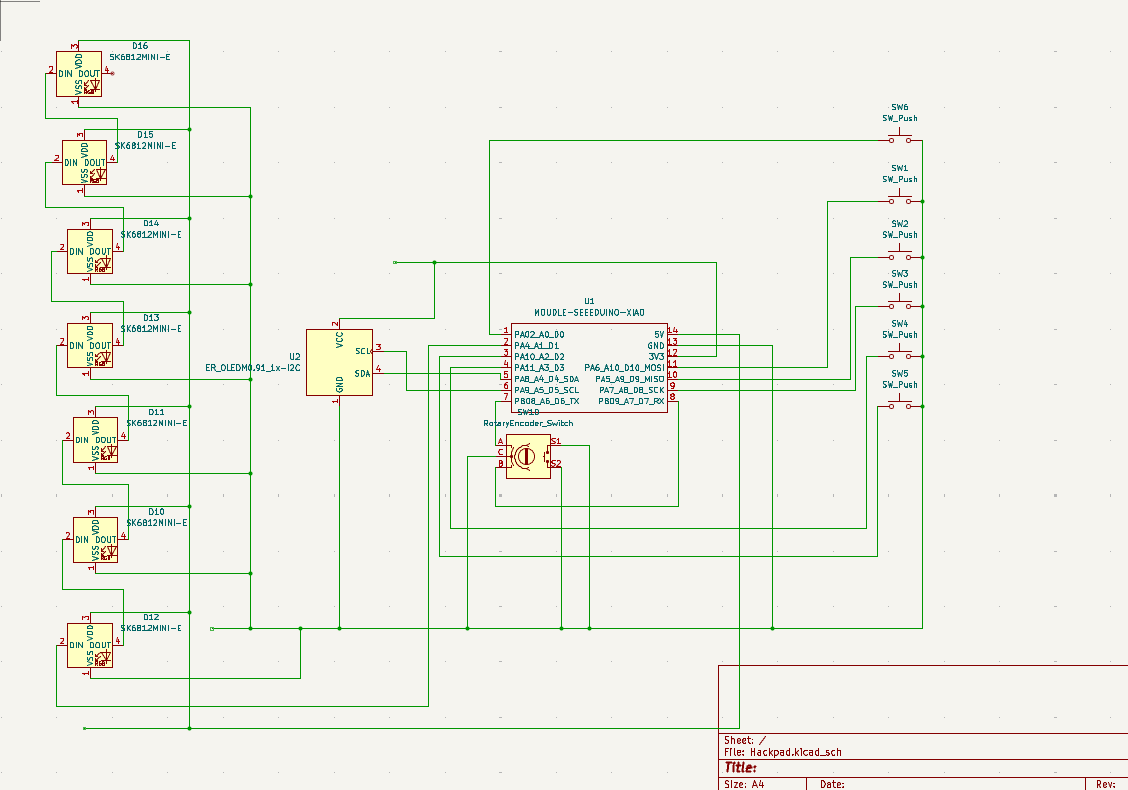This screenshot has height=790, width=1128.
Task: Click the PA8_A4_D4_SDA pin name
Action: pos(546,379)
